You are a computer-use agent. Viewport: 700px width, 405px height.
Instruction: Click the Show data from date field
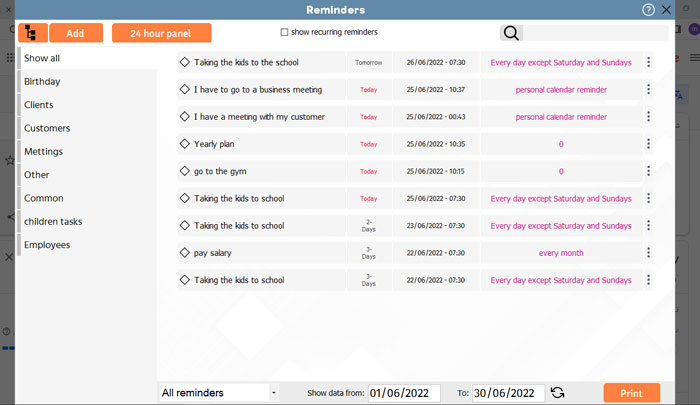tap(404, 393)
